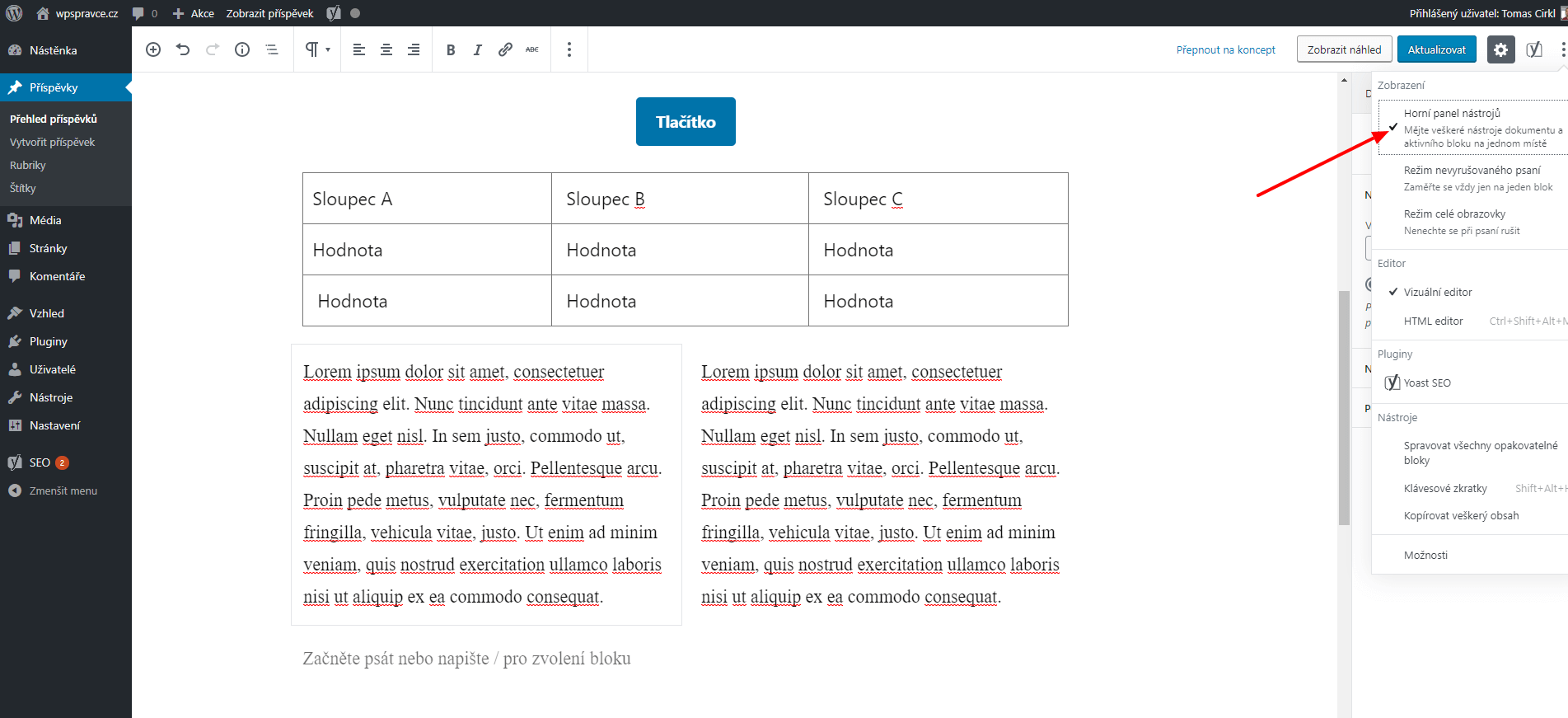This screenshot has height=718, width=1568.
Task: Open the block navigation list icon
Action: 272,49
